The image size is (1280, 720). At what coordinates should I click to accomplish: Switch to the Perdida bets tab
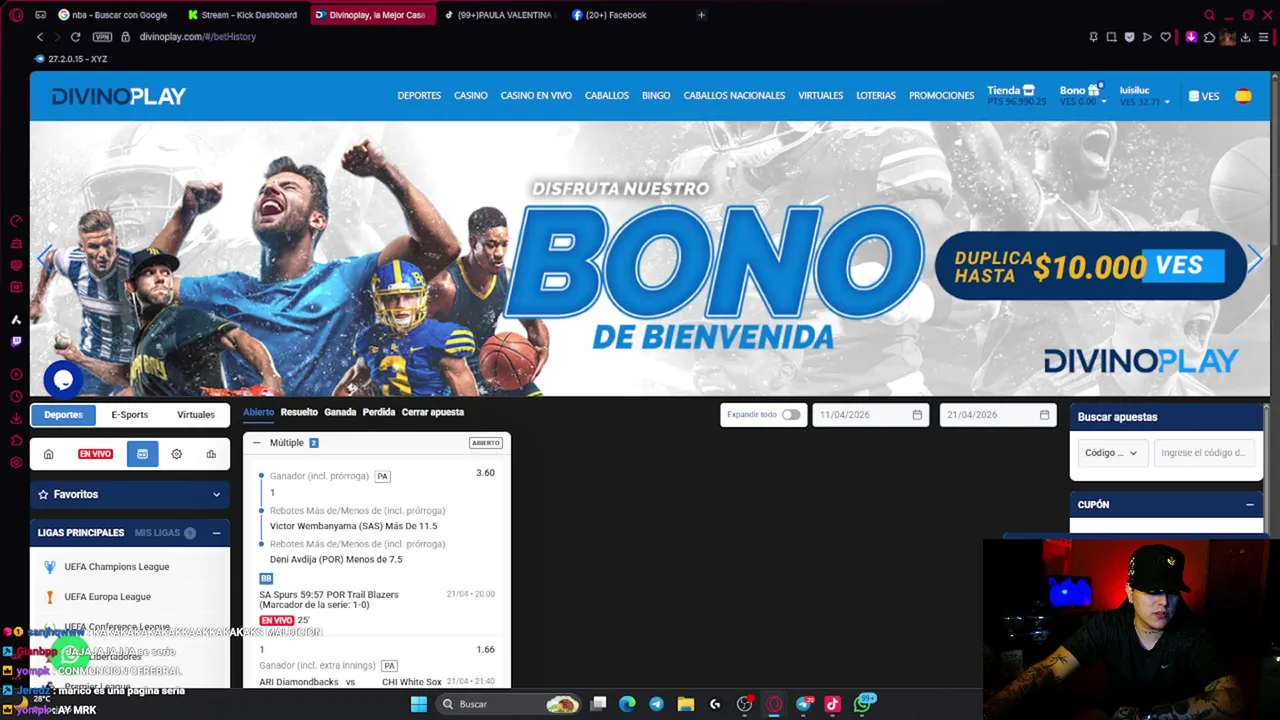coord(379,412)
